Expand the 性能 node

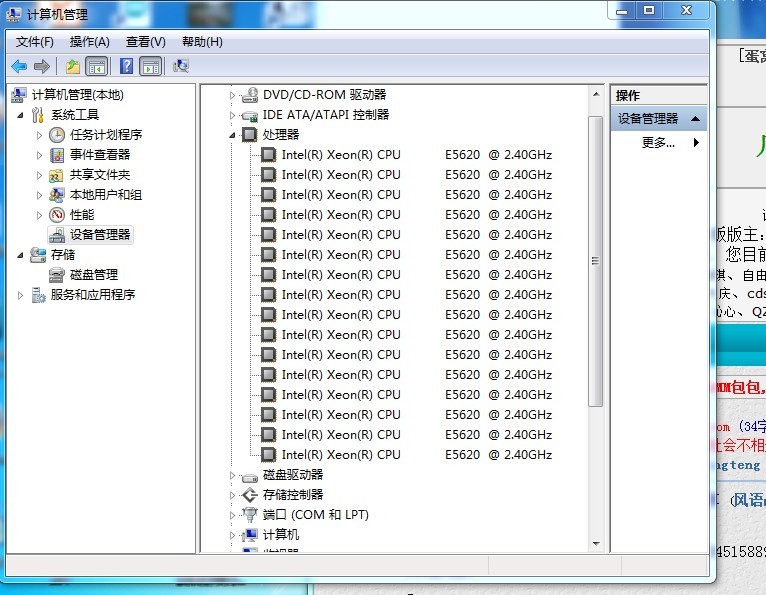click(39, 215)
